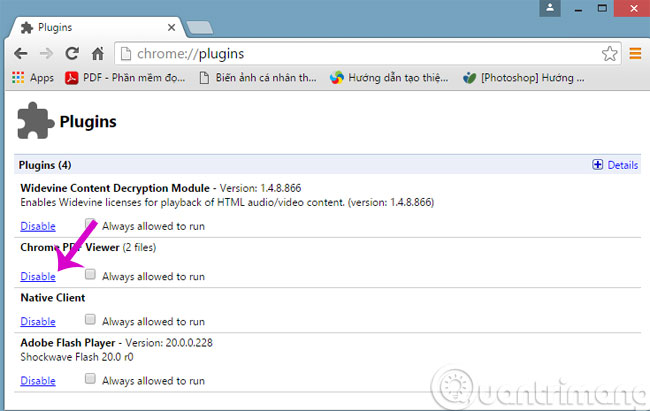Screen dimensions: 650x411
Task: Maximize the Chrome window
Action: [x=602, y=8]
